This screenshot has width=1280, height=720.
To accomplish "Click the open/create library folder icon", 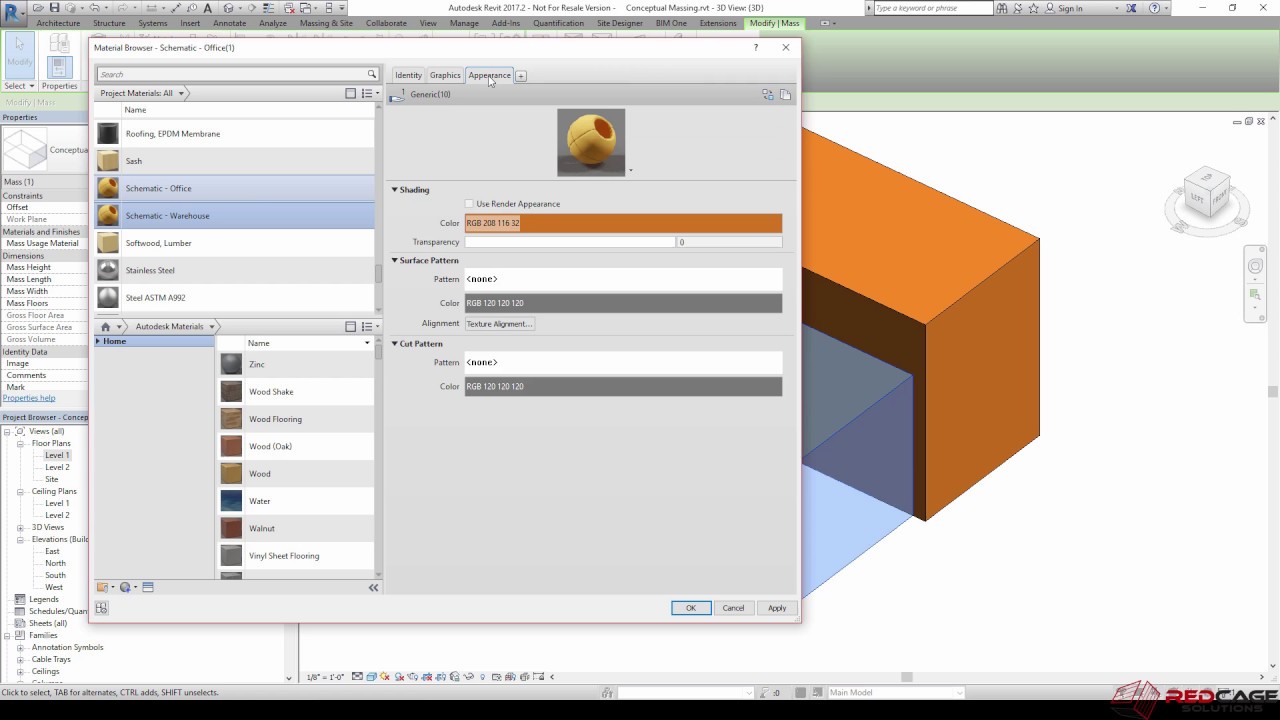I will point(104,587).
